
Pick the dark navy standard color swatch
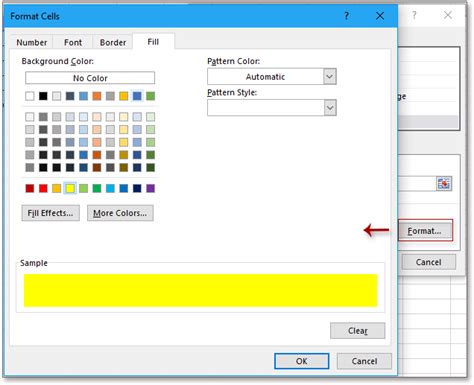pos(137,188)
